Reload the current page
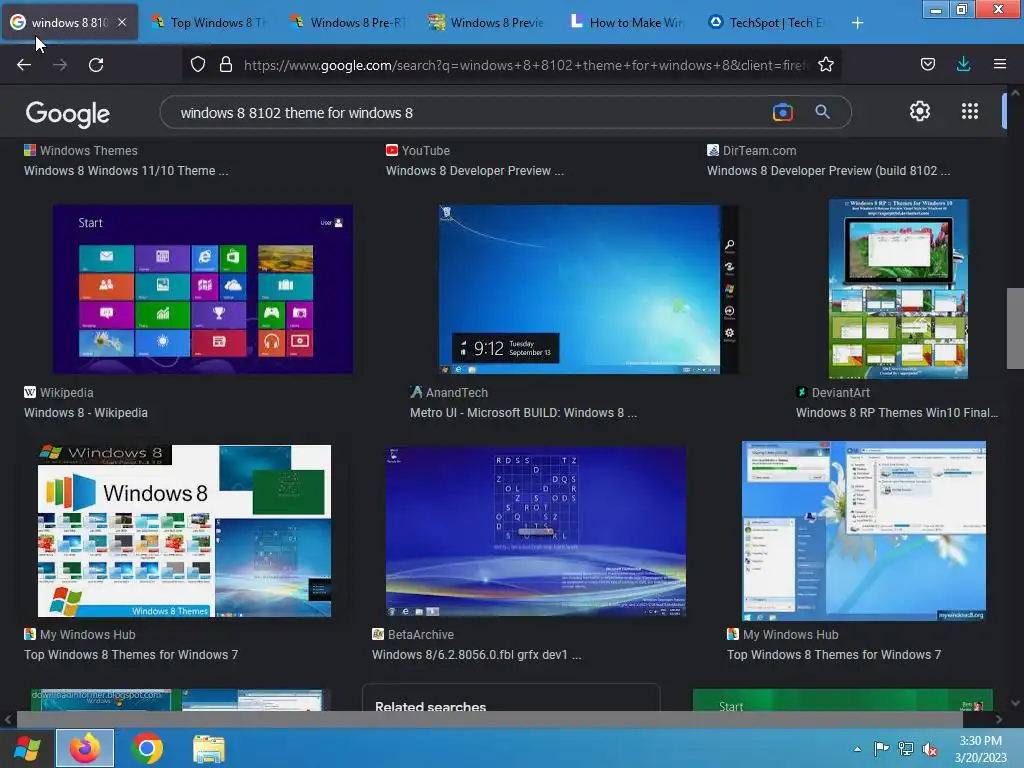The image size is (1024, 768). tap(96, 65)
